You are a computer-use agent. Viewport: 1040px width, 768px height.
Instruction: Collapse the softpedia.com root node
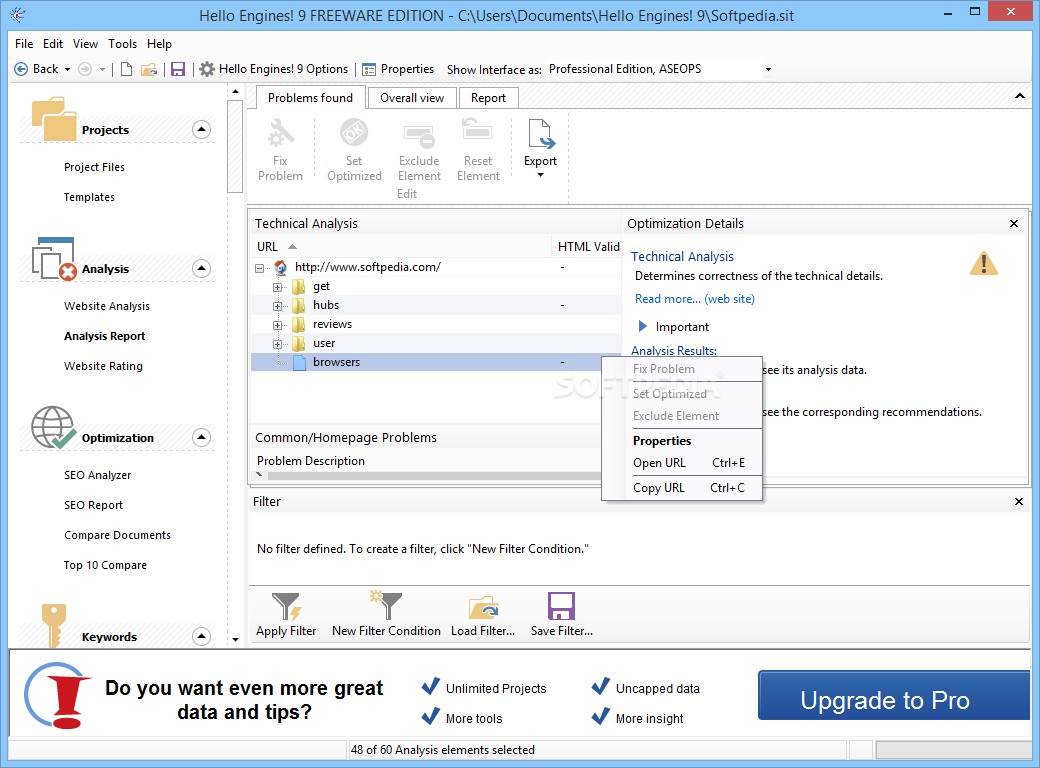click(x=259, y=268)
